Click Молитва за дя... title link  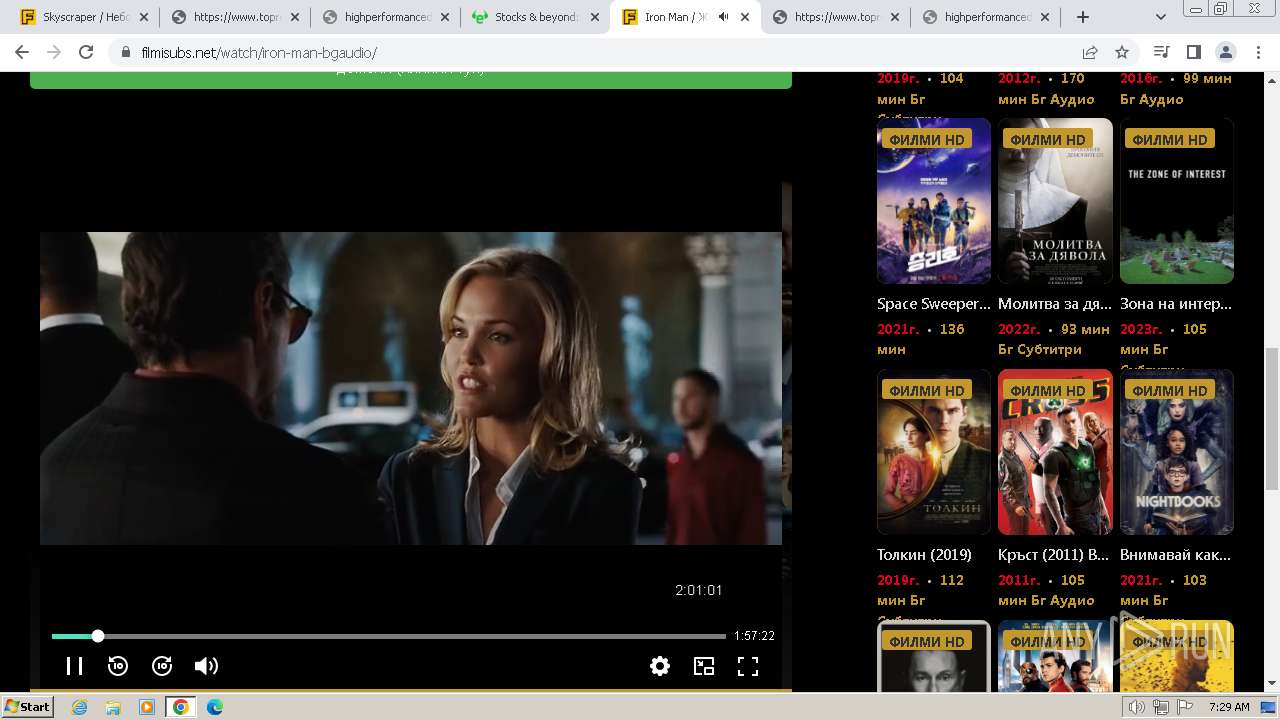[1055, 304]
